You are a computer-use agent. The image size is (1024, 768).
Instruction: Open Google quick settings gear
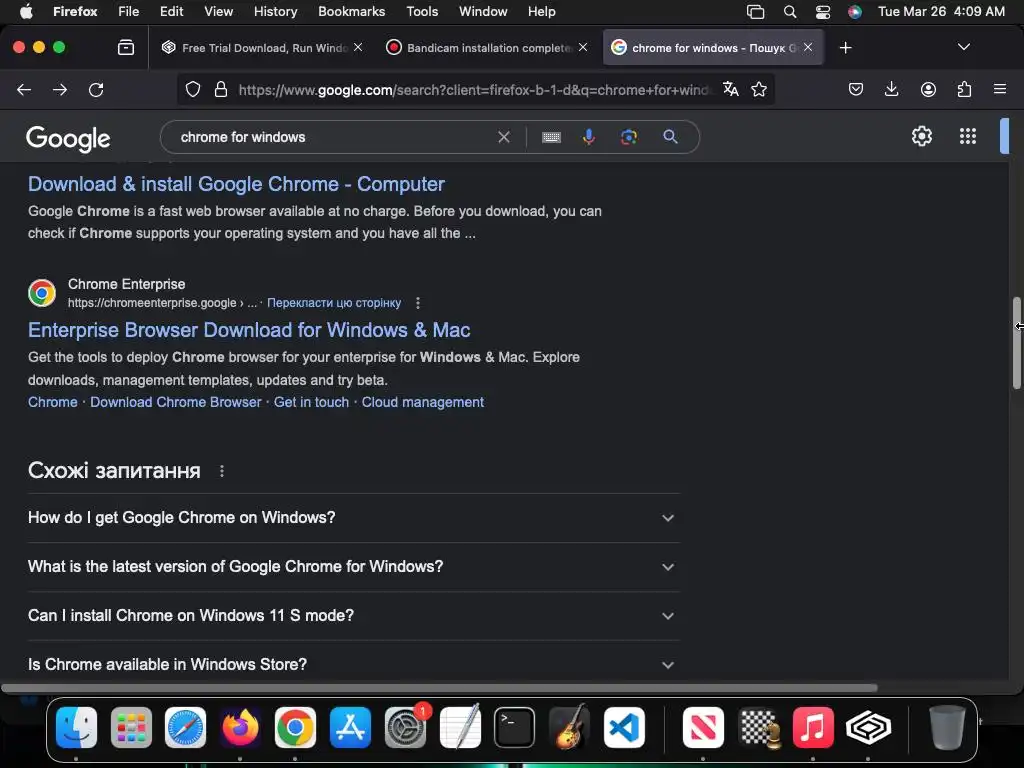point(921,136)
